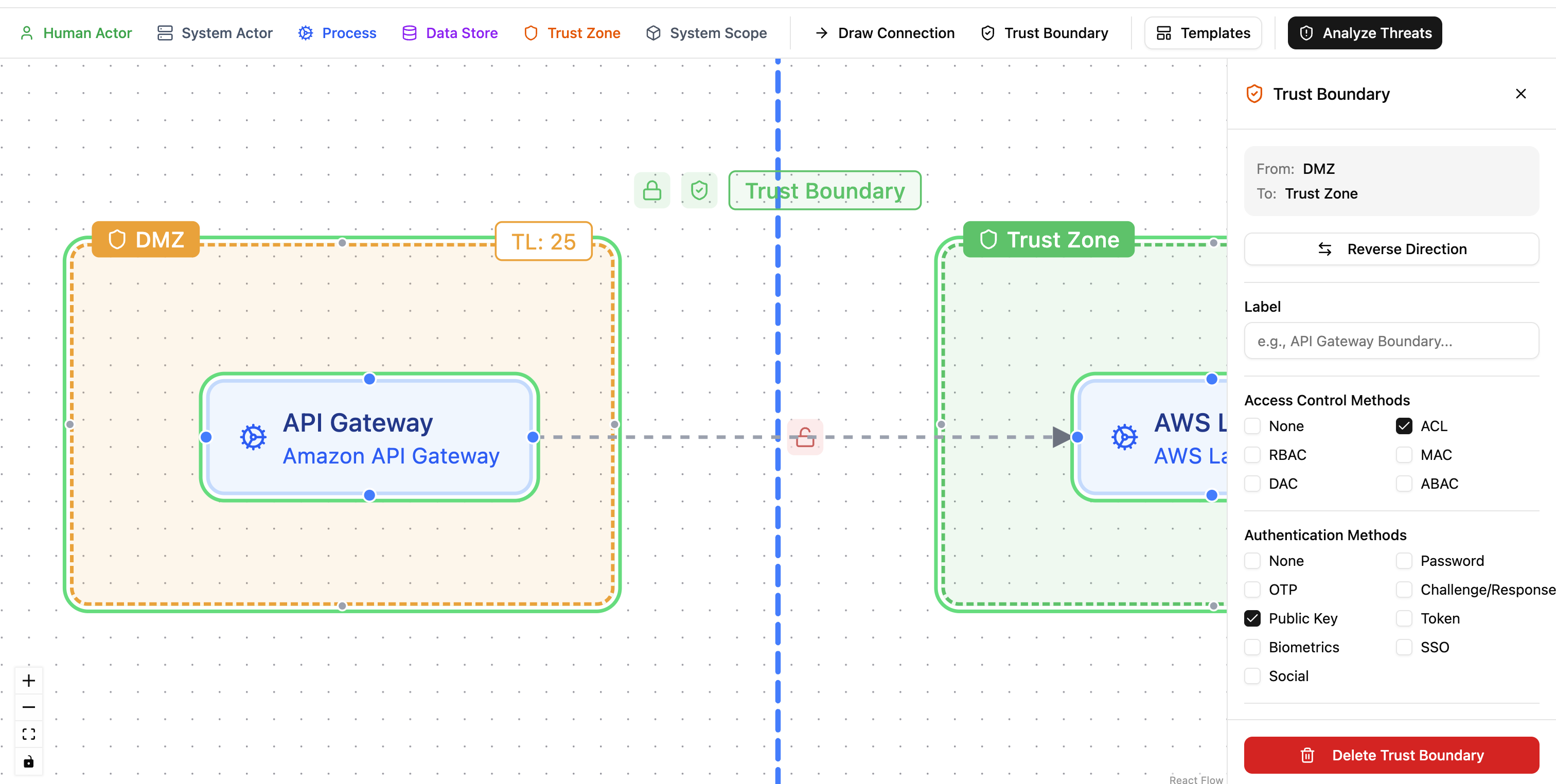Screen dimensions: 1556x784
Task: Add a Data Store element
Action: coord(450,32)
